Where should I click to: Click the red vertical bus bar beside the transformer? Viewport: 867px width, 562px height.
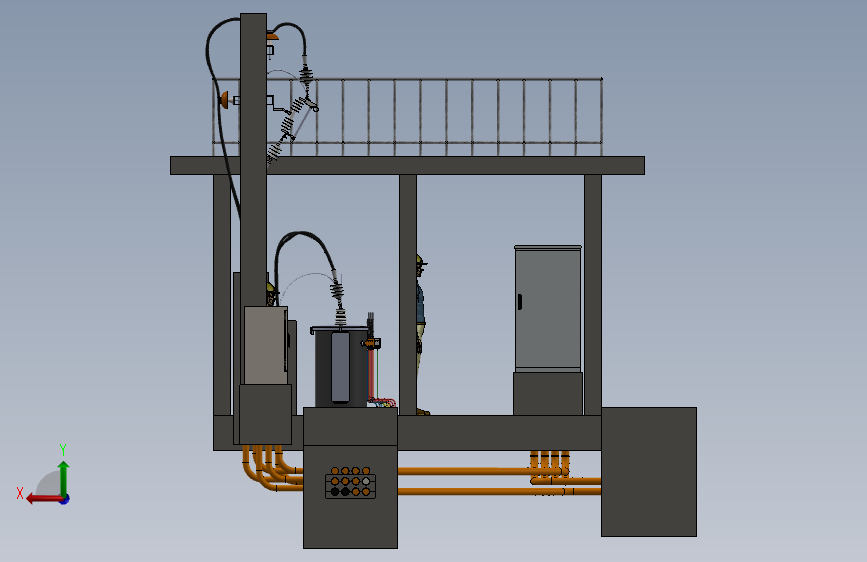(371, 373)
